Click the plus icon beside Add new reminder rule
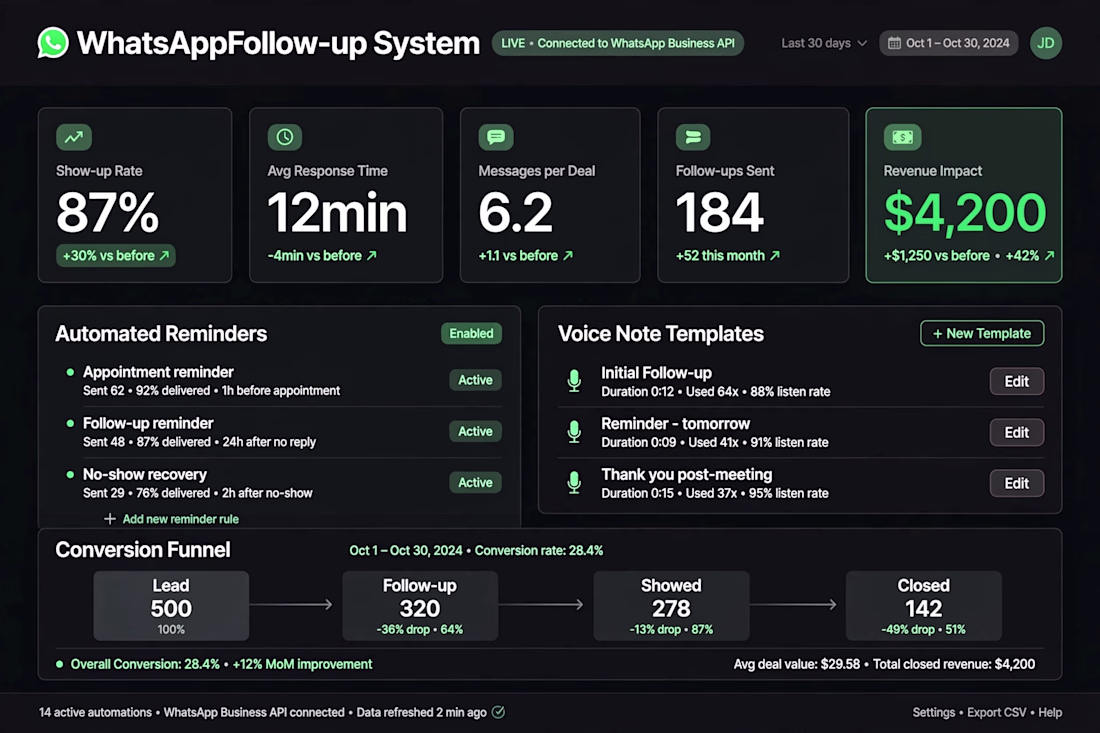This screenshot has width=1100, height=733. pyautogui.click(x=109, y=519)
